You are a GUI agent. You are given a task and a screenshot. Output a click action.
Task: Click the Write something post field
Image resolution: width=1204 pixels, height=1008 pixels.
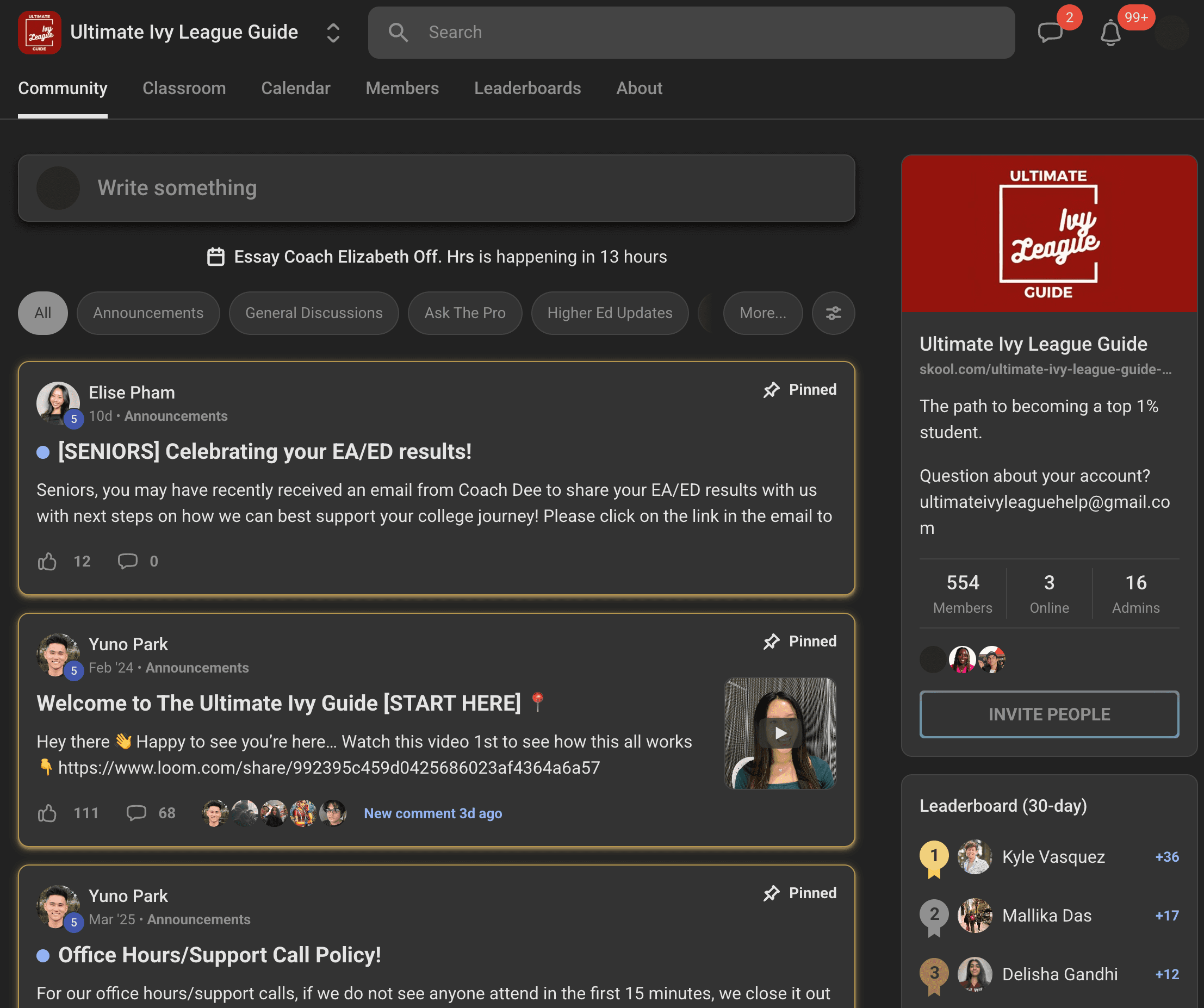tap(436, 188)
